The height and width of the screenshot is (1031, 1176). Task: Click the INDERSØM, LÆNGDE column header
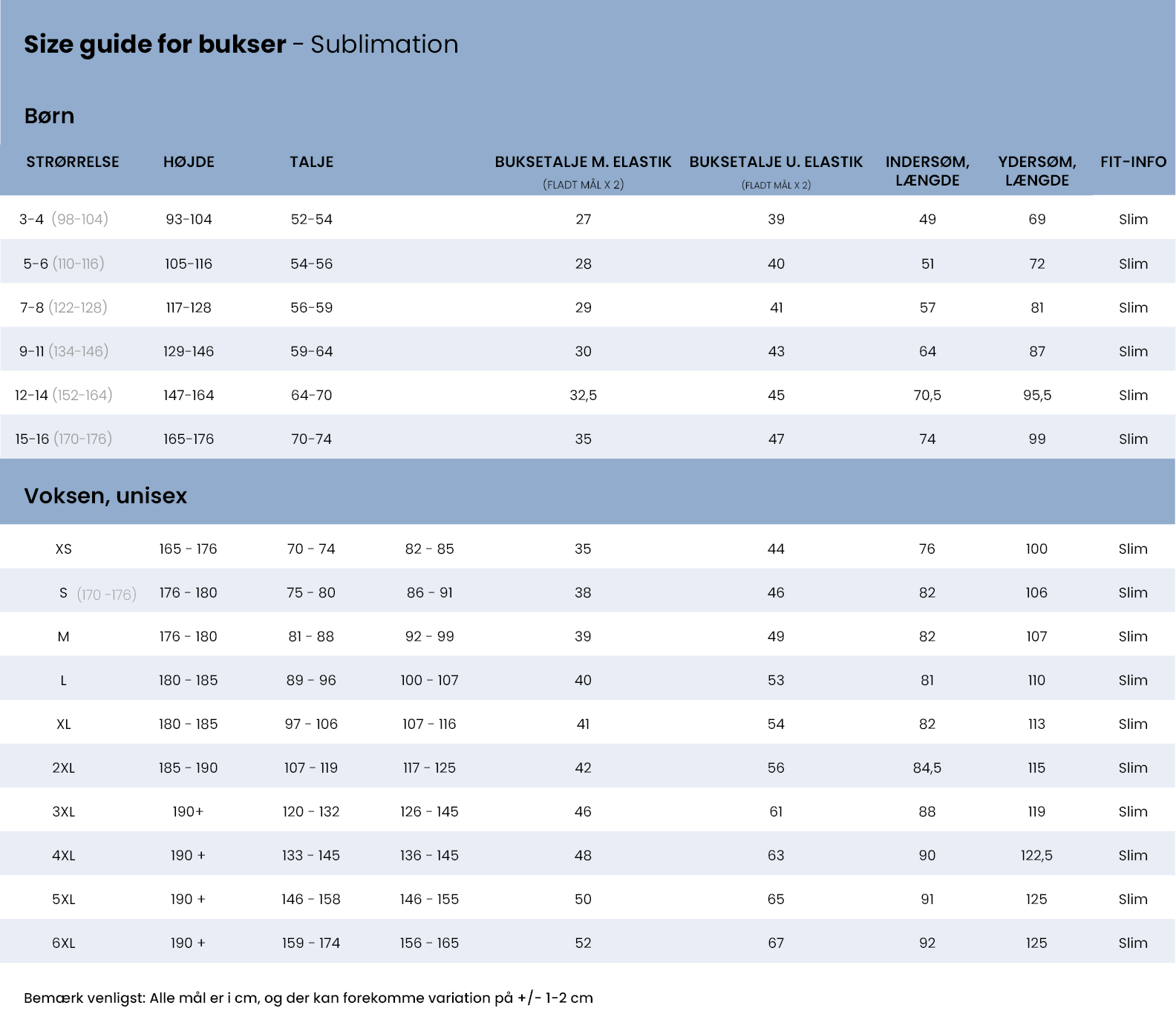coord(927,171)
